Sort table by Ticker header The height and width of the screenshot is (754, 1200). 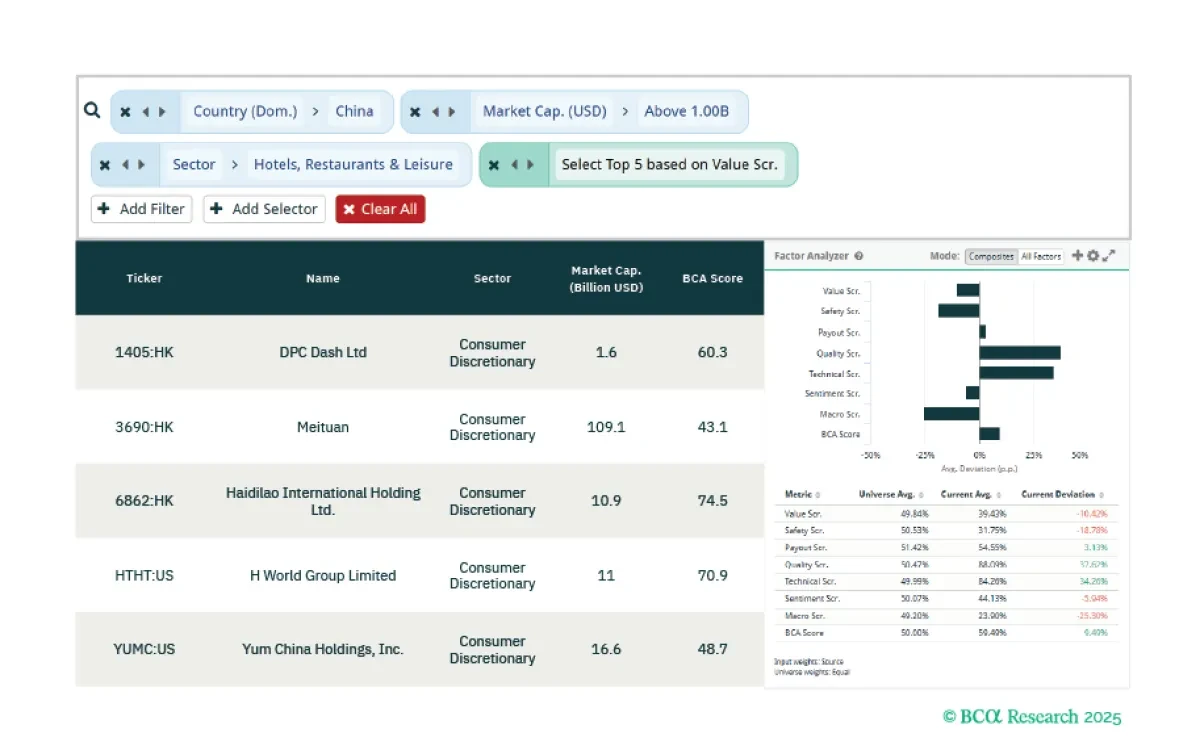[144, 279]
